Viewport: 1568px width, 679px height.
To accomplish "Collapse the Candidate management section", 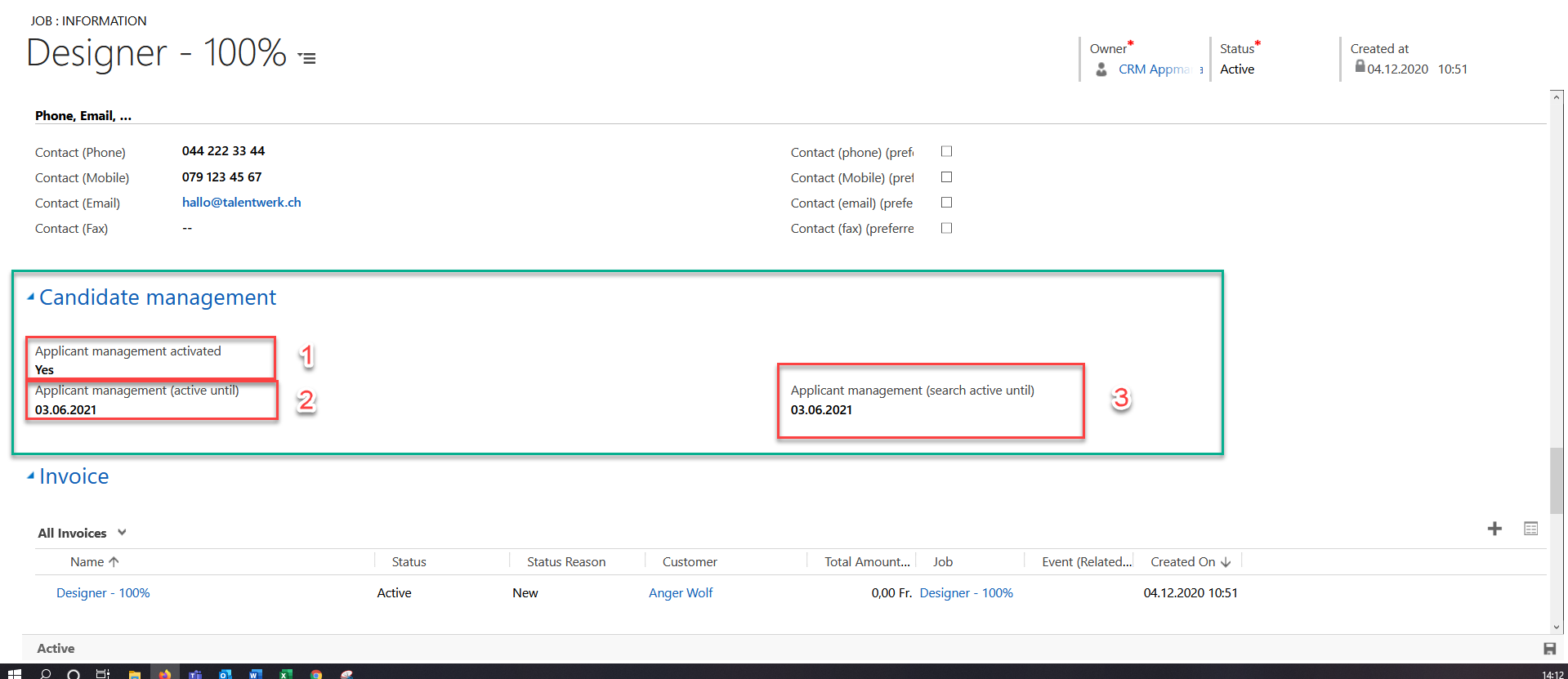I will (30, 297).
